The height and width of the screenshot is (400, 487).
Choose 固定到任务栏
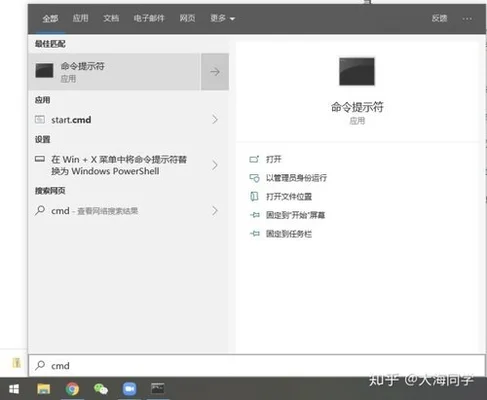pos(289,234)
